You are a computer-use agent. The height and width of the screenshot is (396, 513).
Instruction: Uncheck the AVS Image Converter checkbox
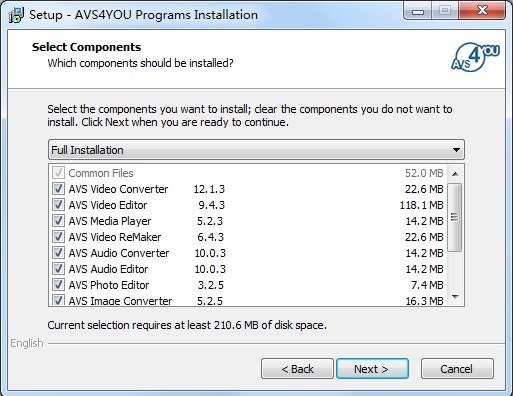[x=58, y=300]
